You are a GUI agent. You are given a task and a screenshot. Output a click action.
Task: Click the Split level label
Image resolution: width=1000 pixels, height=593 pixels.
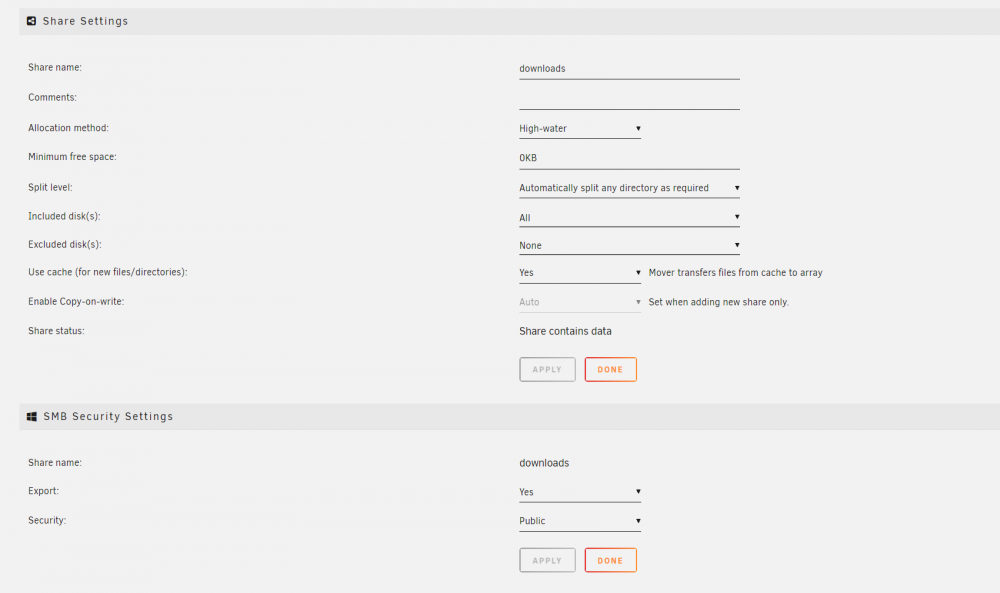click(x=50, y=187)
